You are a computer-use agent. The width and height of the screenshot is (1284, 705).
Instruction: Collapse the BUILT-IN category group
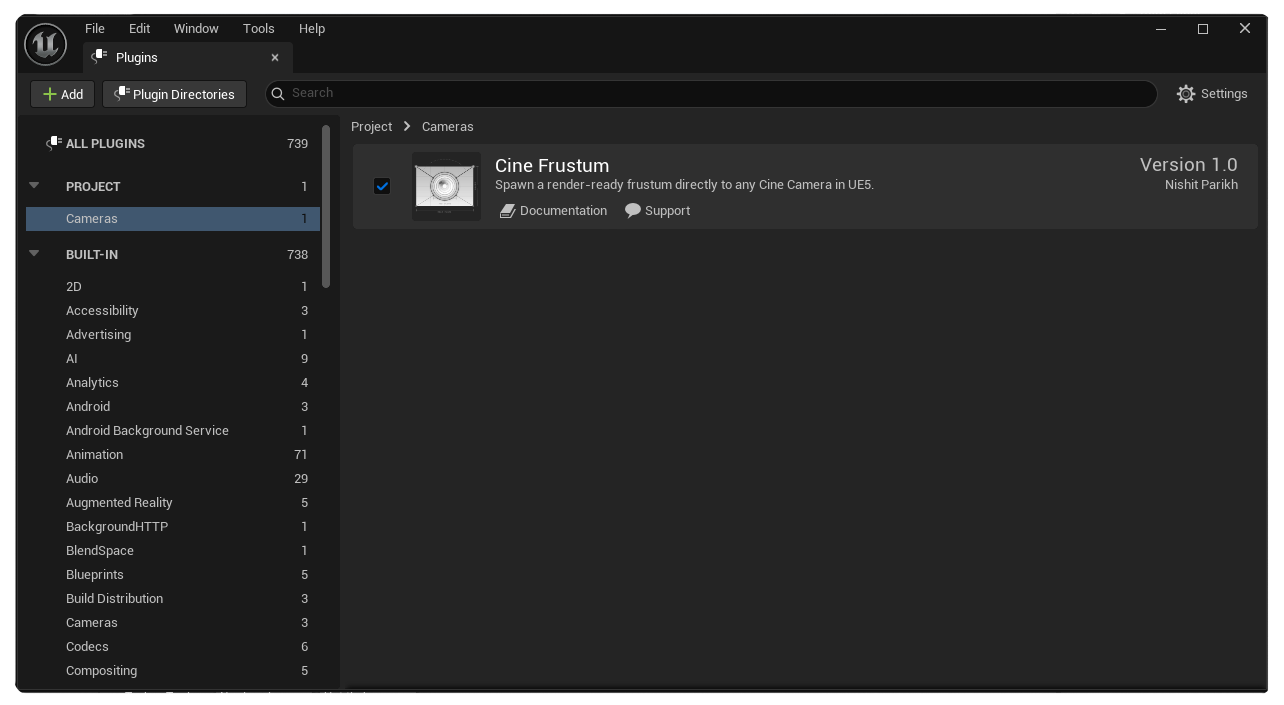[34, 253]
